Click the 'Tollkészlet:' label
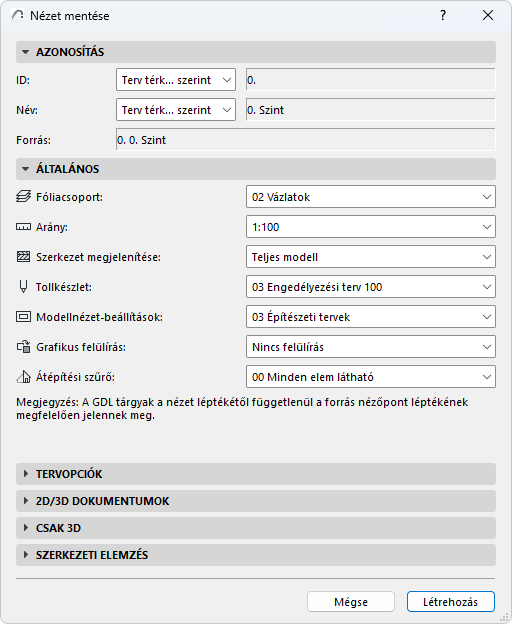This screenshot has height=624, width=512. 64,287
